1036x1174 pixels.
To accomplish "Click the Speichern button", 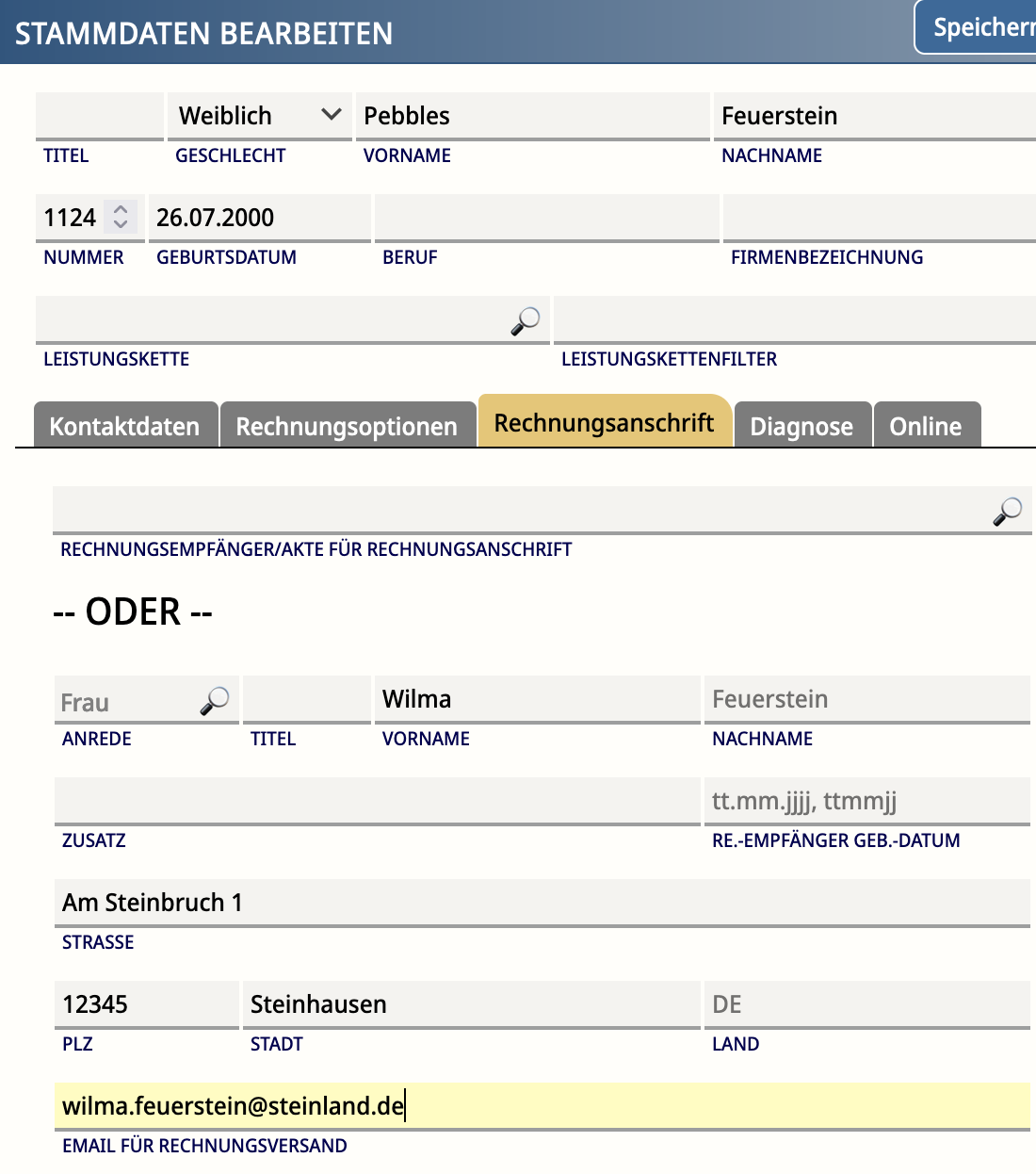I will coord(976,27).
